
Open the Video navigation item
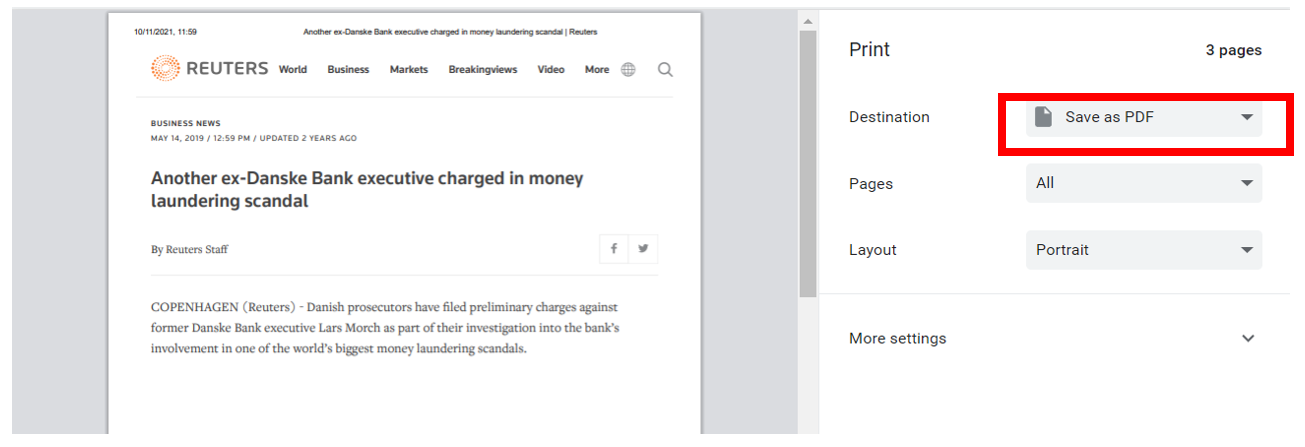pyautogui.click(x=551, y=70)
